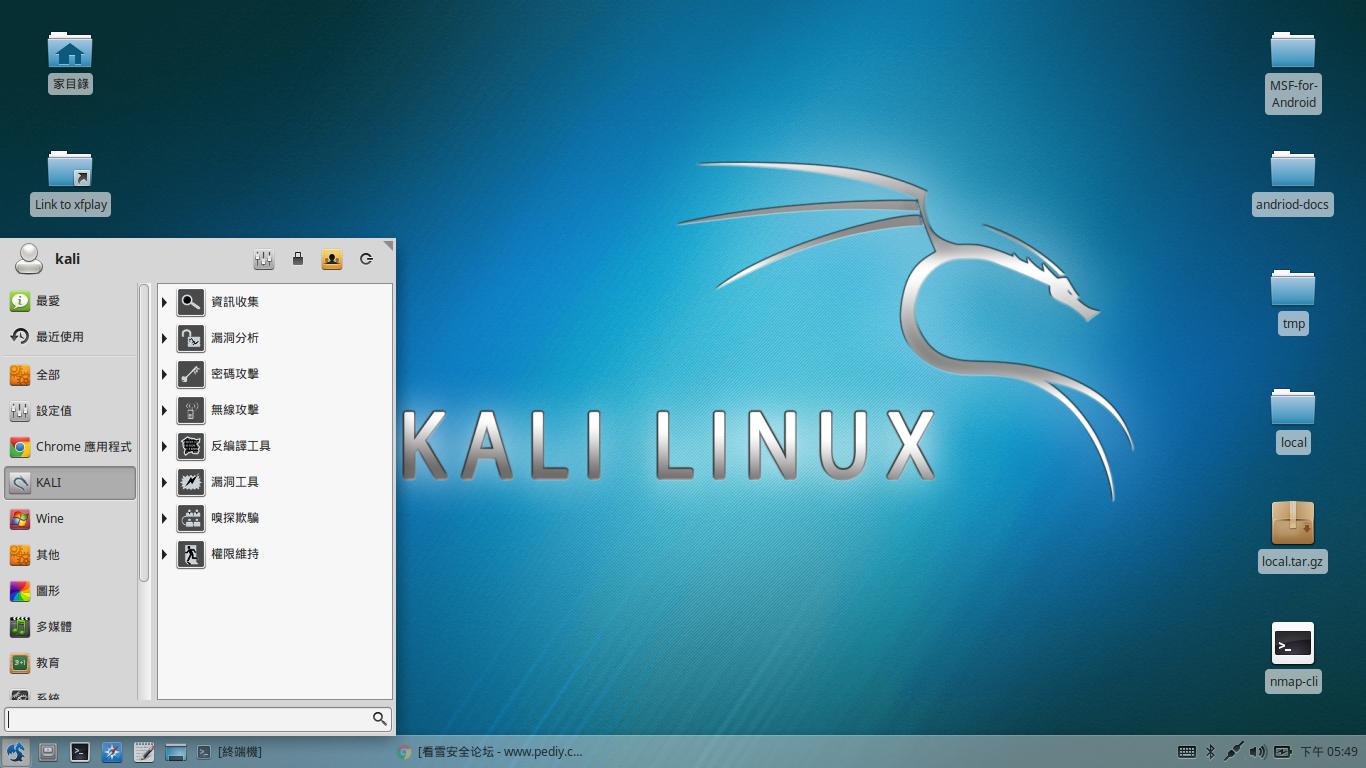The image size is (1366, 768).
Task: Click the volume speaker tray icon
Action: (1258, 752)
